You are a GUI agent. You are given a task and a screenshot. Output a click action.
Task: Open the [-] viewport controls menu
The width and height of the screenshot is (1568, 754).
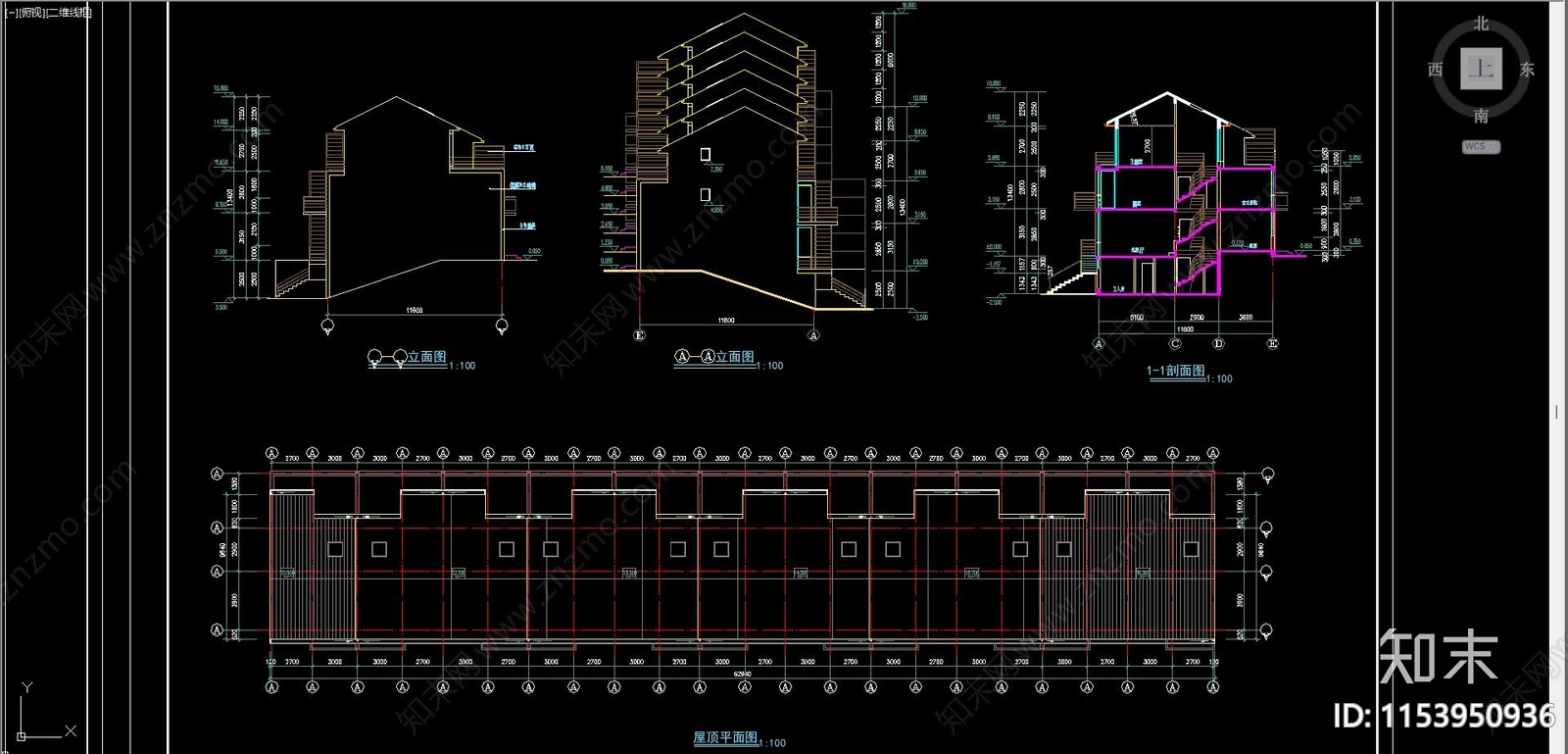point(11,13)
